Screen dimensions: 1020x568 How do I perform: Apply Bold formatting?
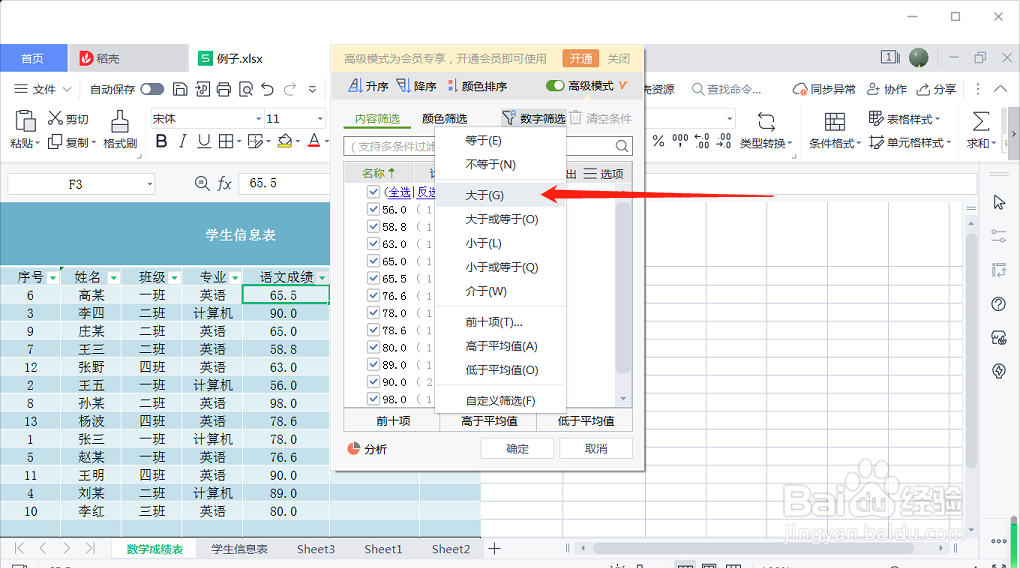[x=161, y=141]
